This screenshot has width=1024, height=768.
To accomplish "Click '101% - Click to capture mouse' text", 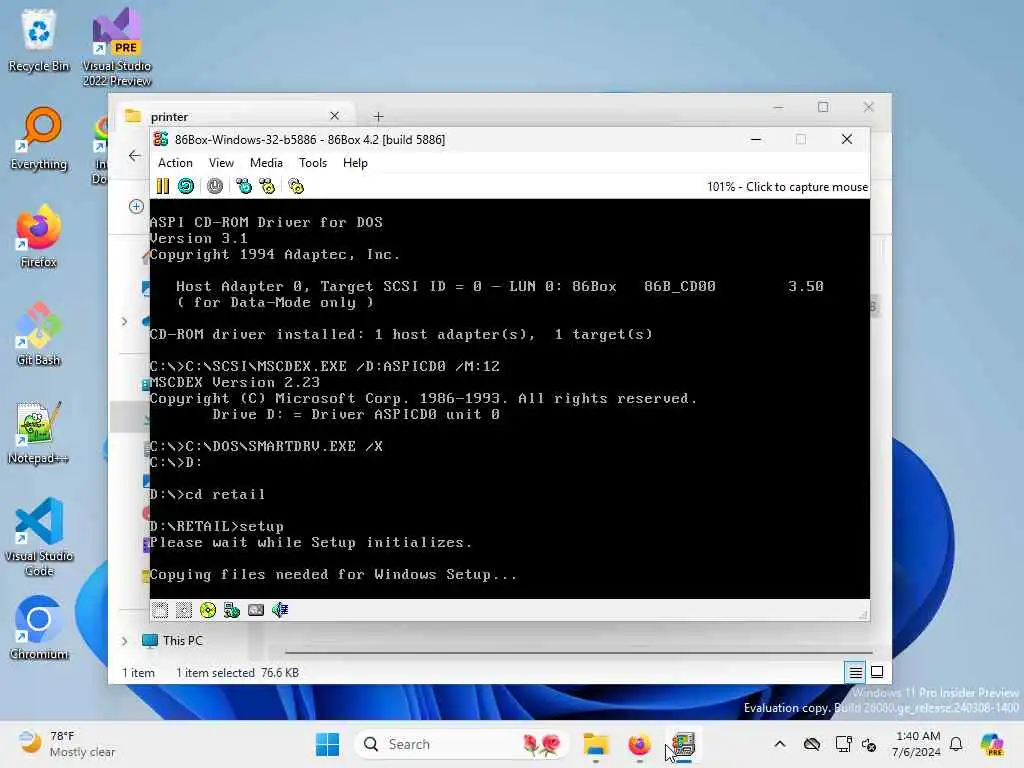I will 787,187.
